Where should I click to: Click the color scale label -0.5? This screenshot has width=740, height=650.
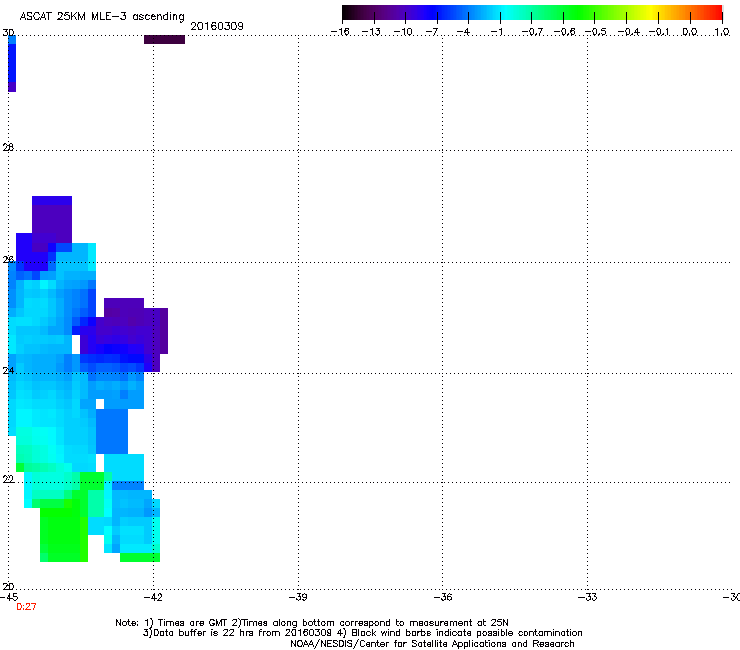pyautogui.click(x=596, y=32)
